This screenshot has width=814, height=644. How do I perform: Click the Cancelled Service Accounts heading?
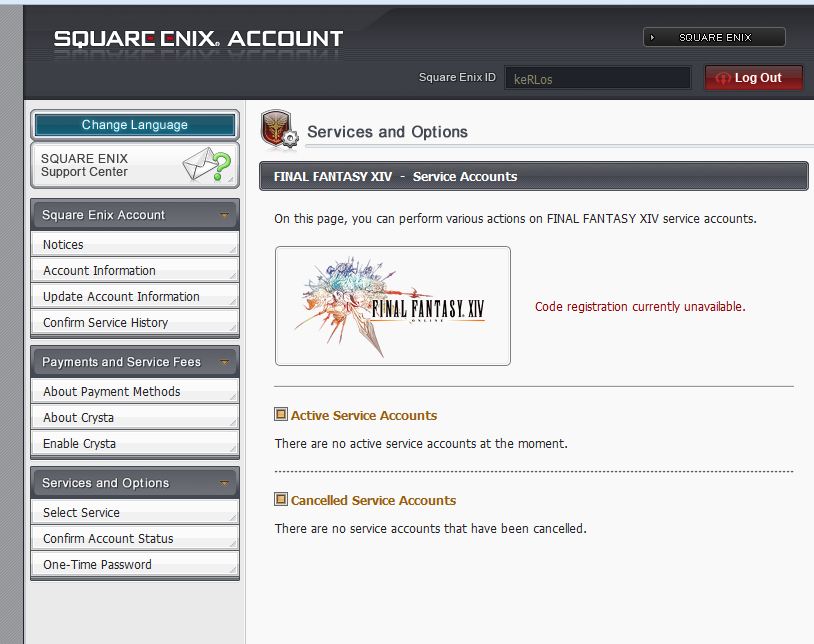pos(373,500)
